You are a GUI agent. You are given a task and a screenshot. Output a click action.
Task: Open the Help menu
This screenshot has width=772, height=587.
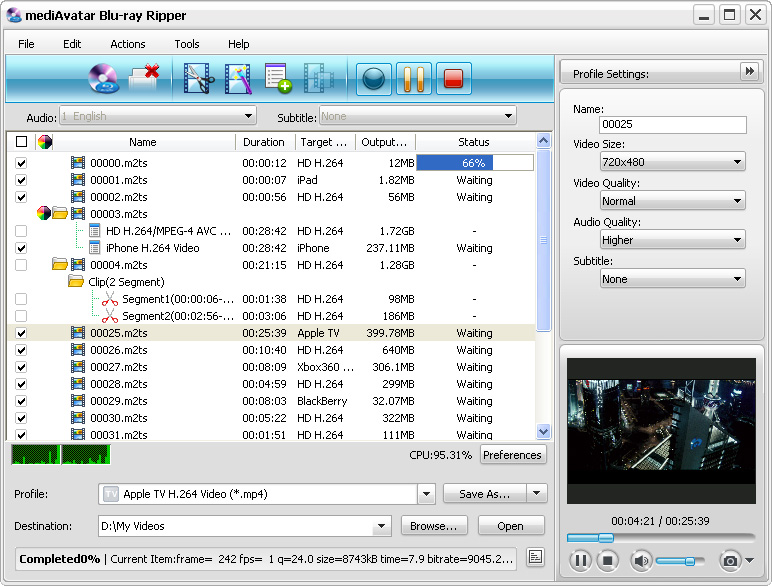pyautogui.click(x=238, y=44)
